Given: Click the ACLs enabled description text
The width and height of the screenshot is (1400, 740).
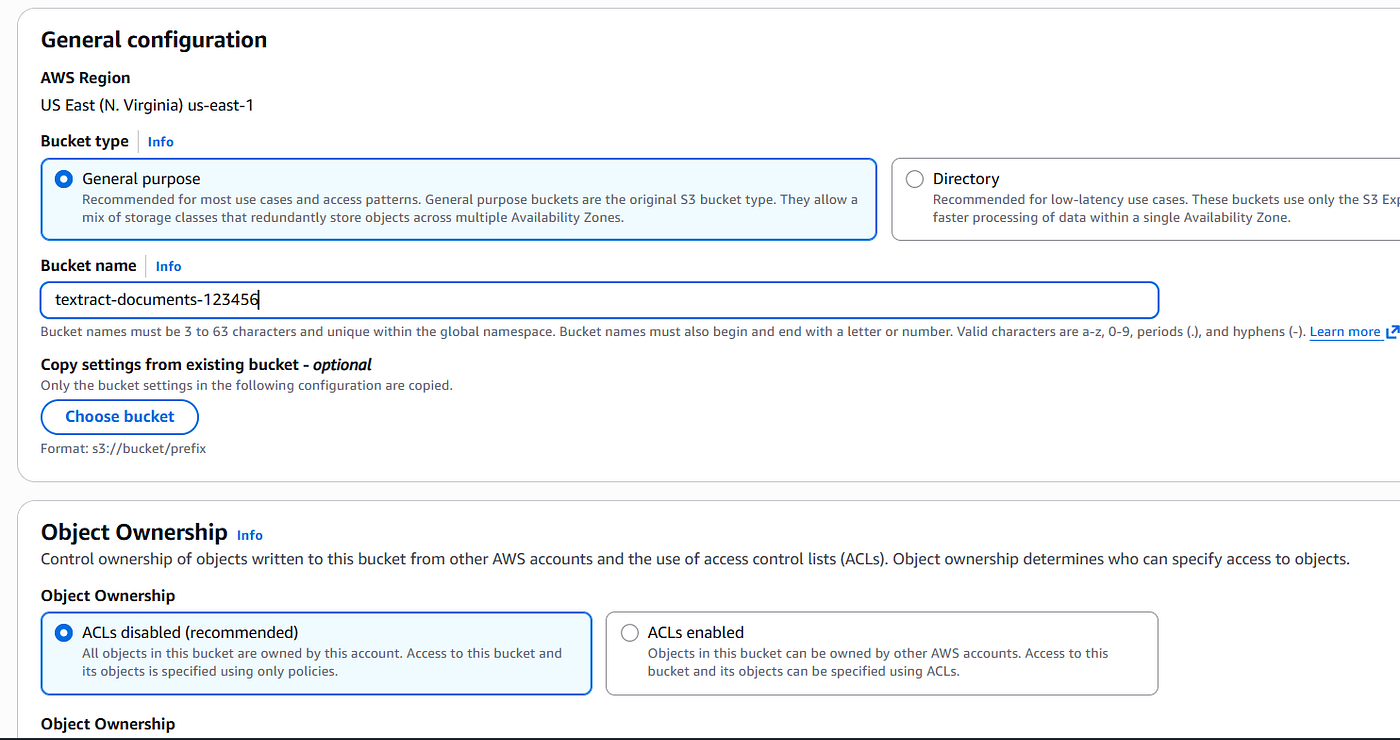Looking at the screenshot, I should point(878,662).
